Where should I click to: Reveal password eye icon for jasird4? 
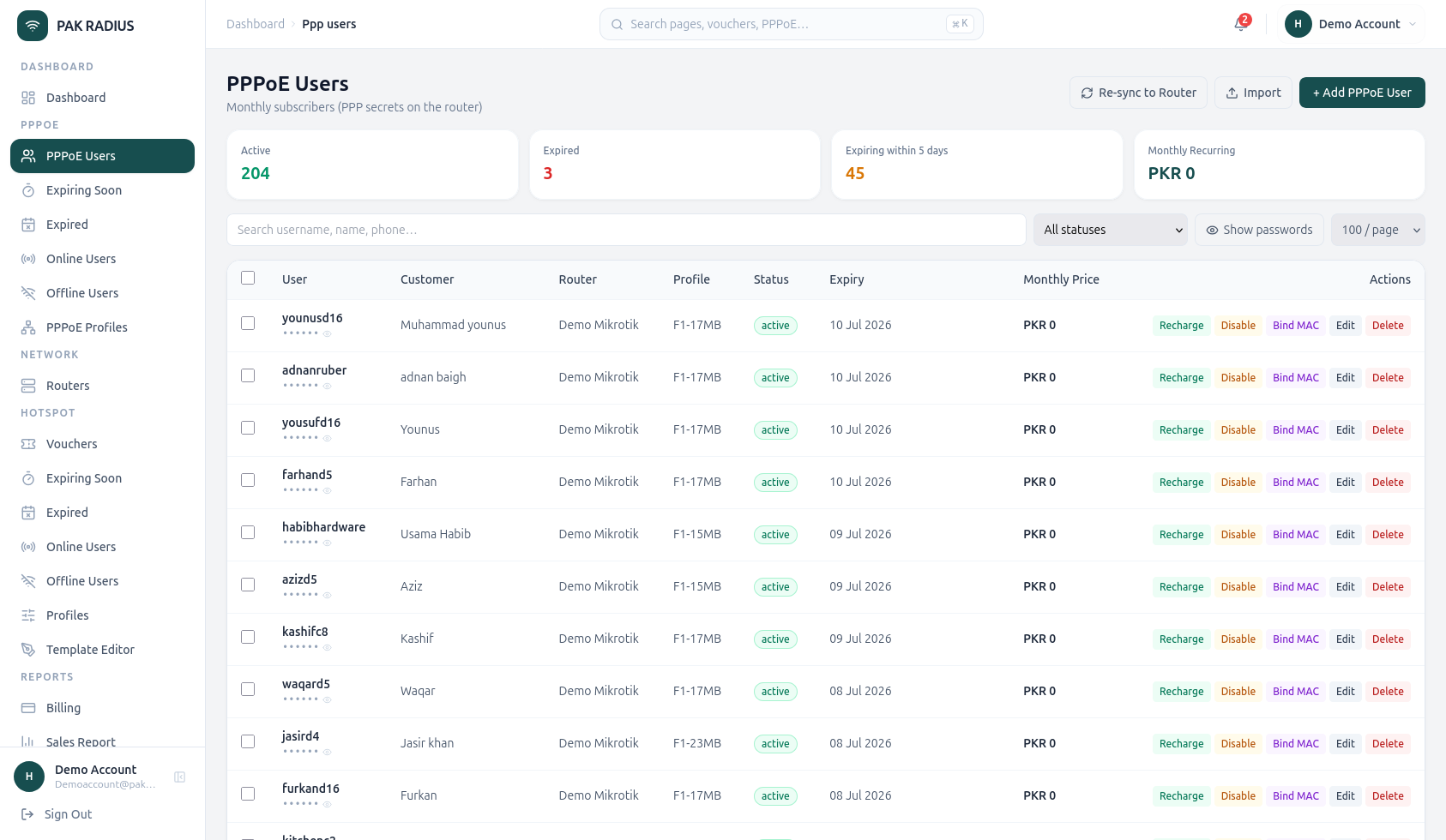pyautogui.click(x=327, y=752)
